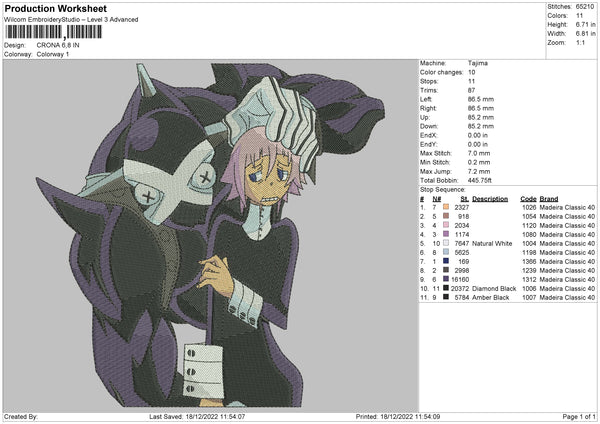Click 'Wilcom EmbroideryStudio – Level 3 Advanced' text
Image resolution: width=600 pixels, height=424 pixels.
71,20
